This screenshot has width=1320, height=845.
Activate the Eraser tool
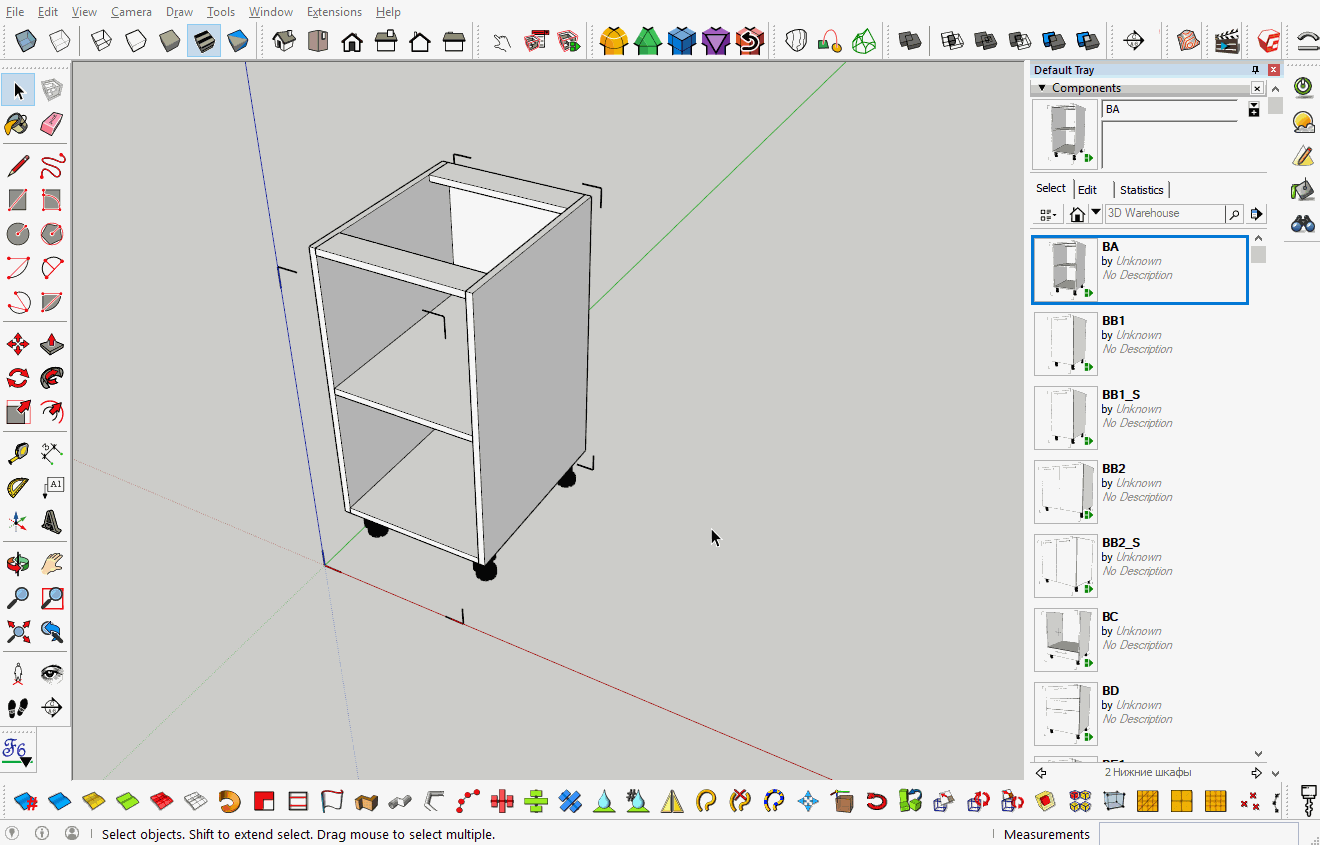click(x=52, y=124)
